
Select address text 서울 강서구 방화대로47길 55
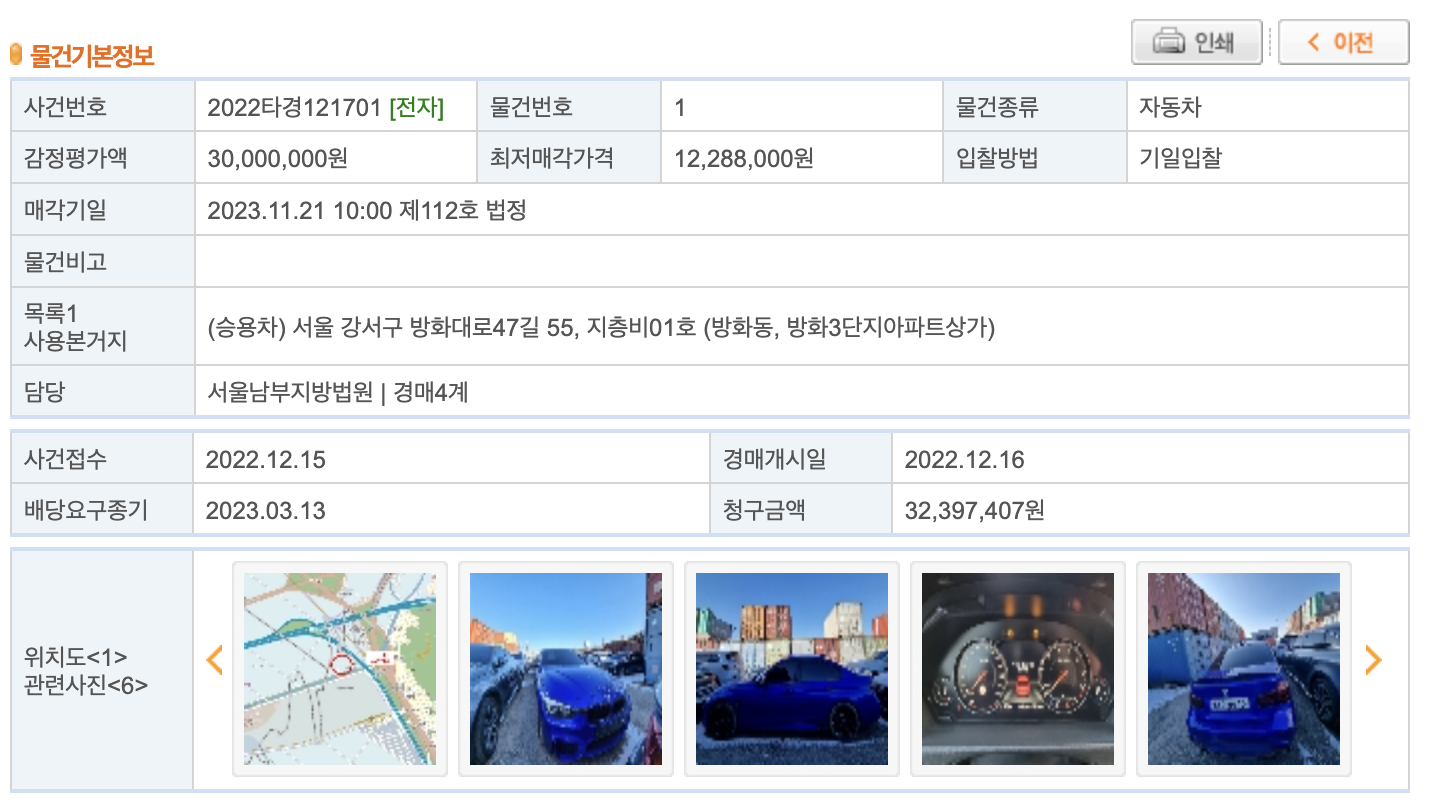pos(432,327)
